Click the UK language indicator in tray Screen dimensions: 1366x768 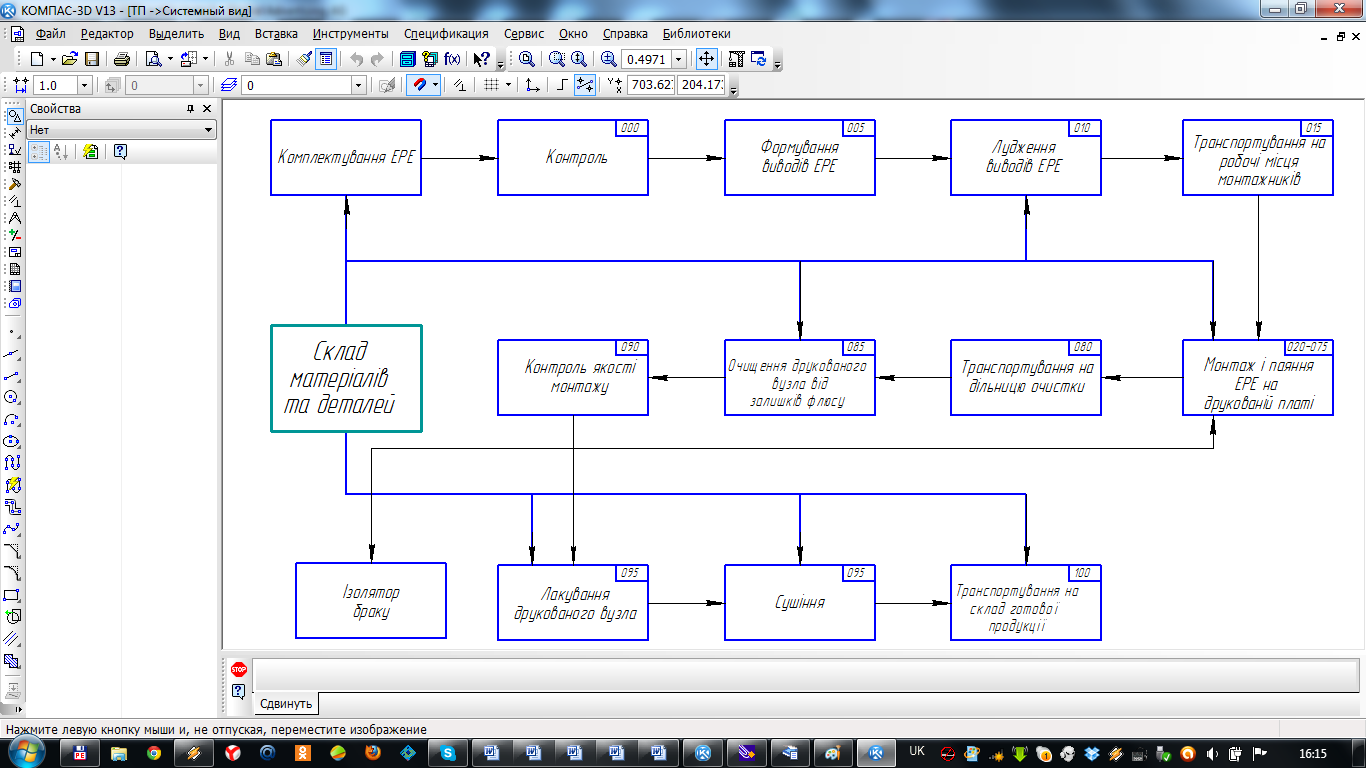[x=917, y=752]
